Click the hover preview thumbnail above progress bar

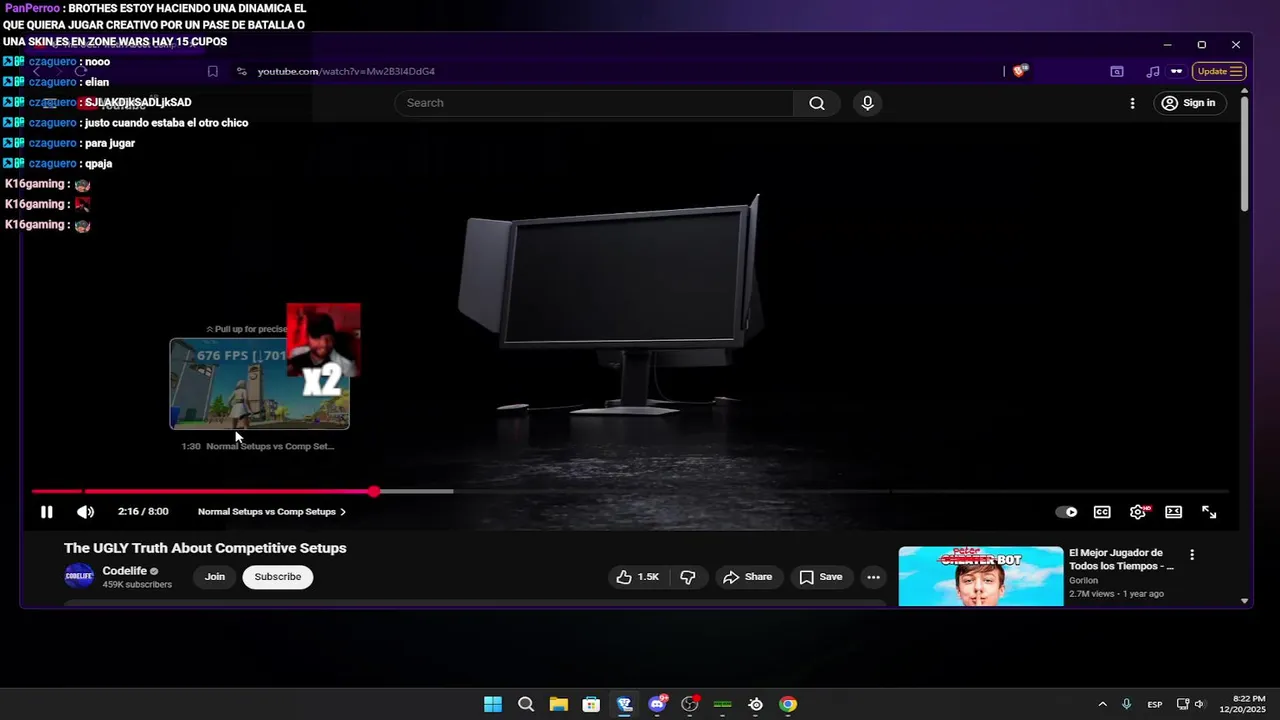coord(259,384)
